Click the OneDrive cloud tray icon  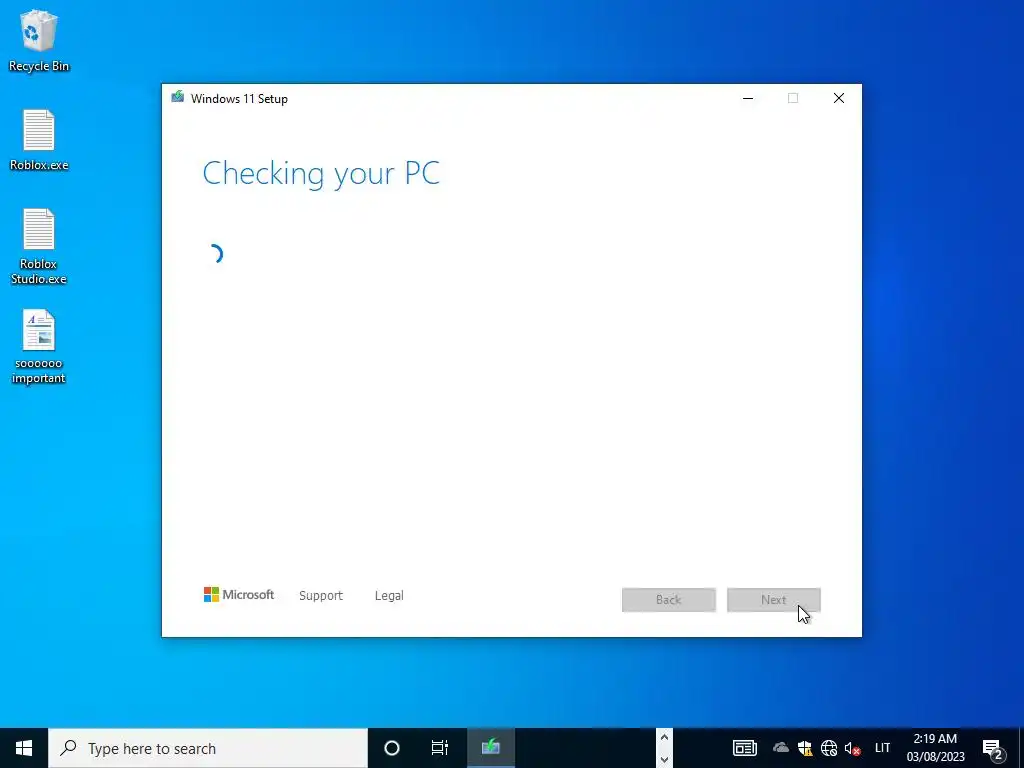780,748
